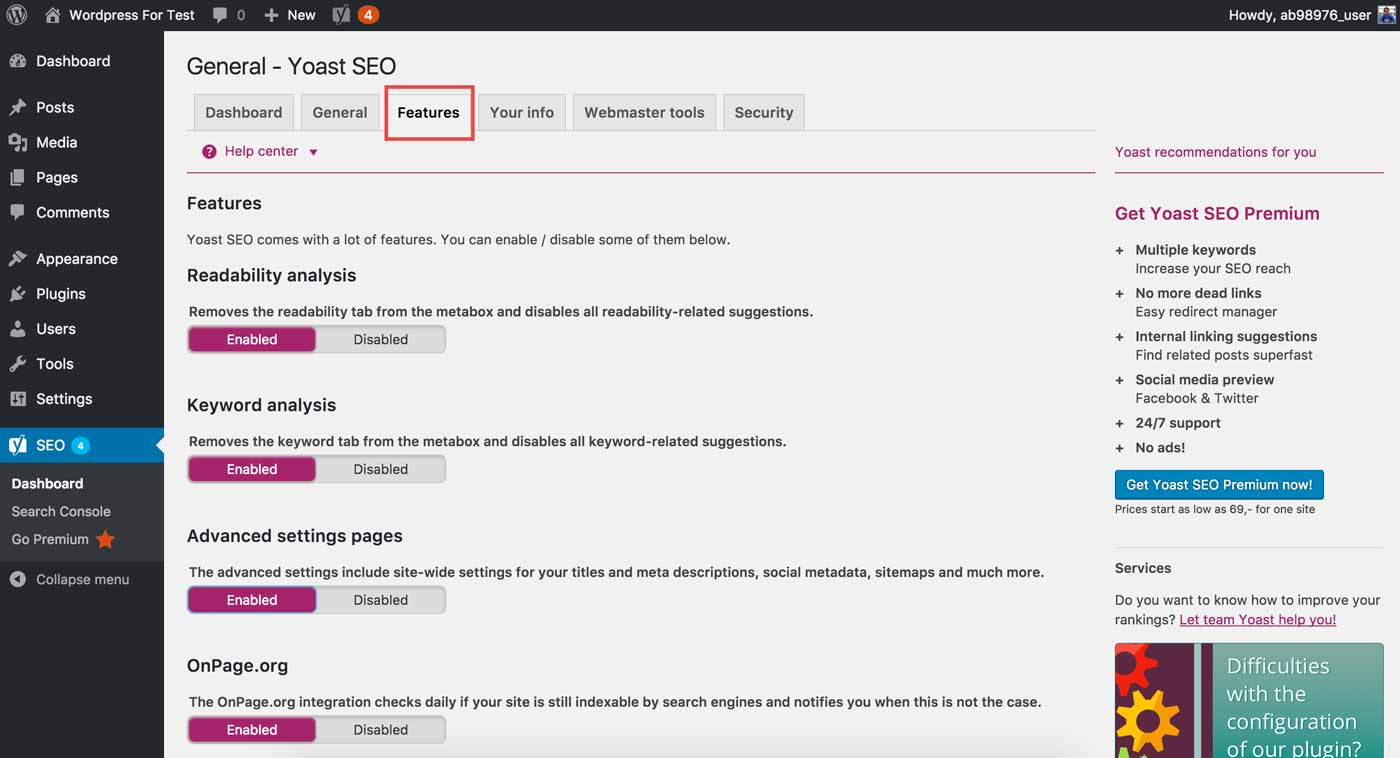Click the Settings sliders icon

tap(17, 398)
